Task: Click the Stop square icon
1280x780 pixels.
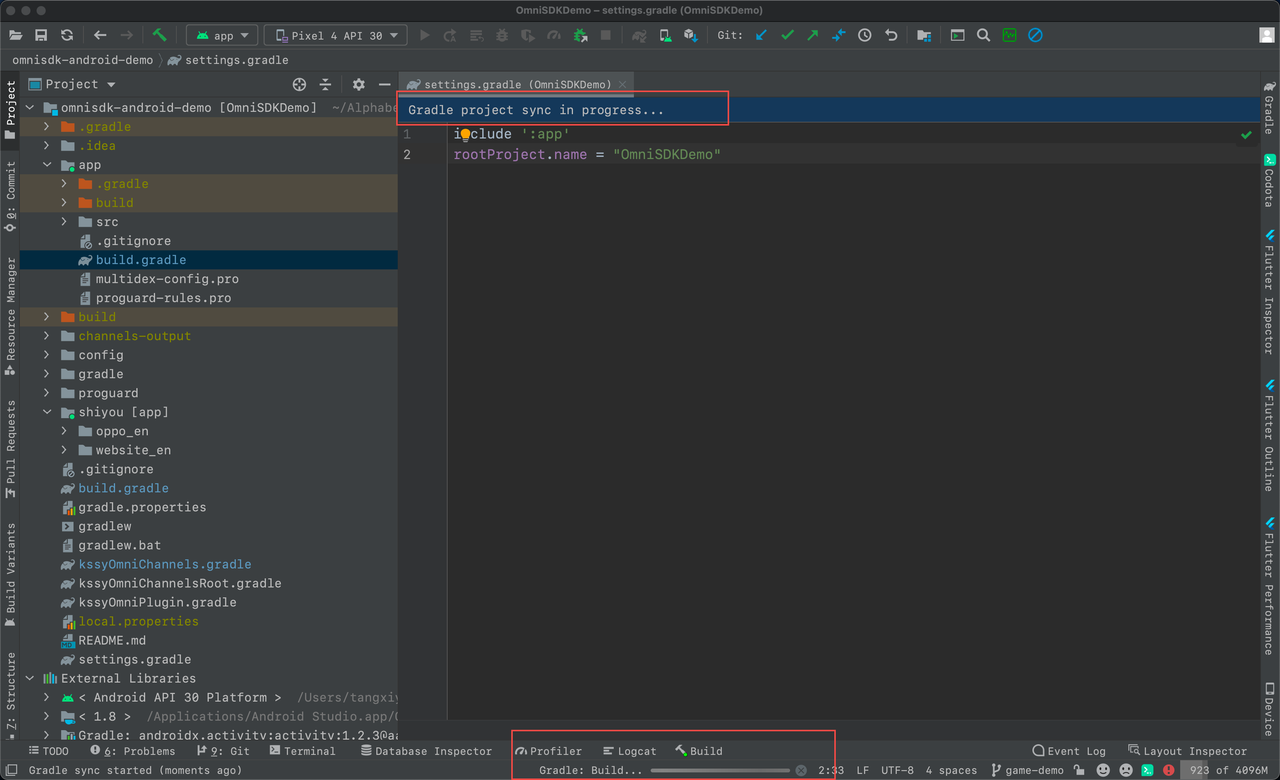Action: pyautogui.click(x=606, y=35)
